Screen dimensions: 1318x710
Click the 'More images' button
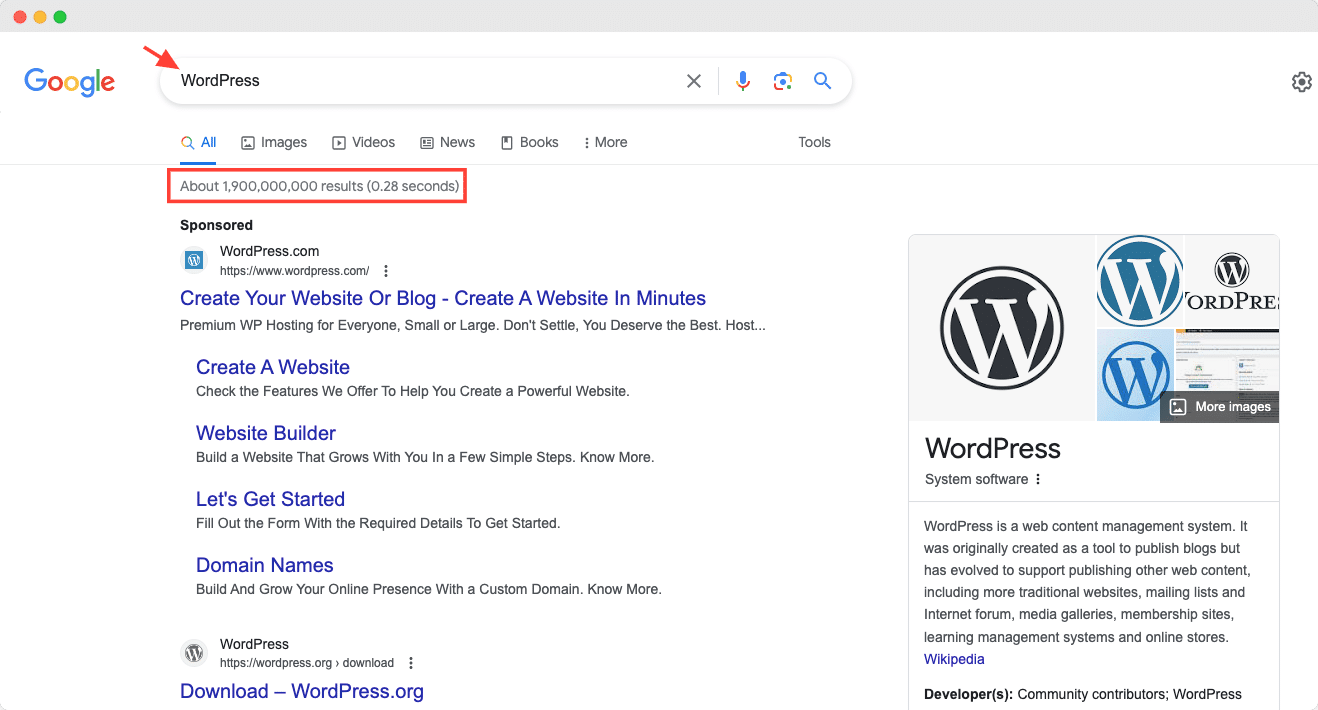[x=1220, y=407]
